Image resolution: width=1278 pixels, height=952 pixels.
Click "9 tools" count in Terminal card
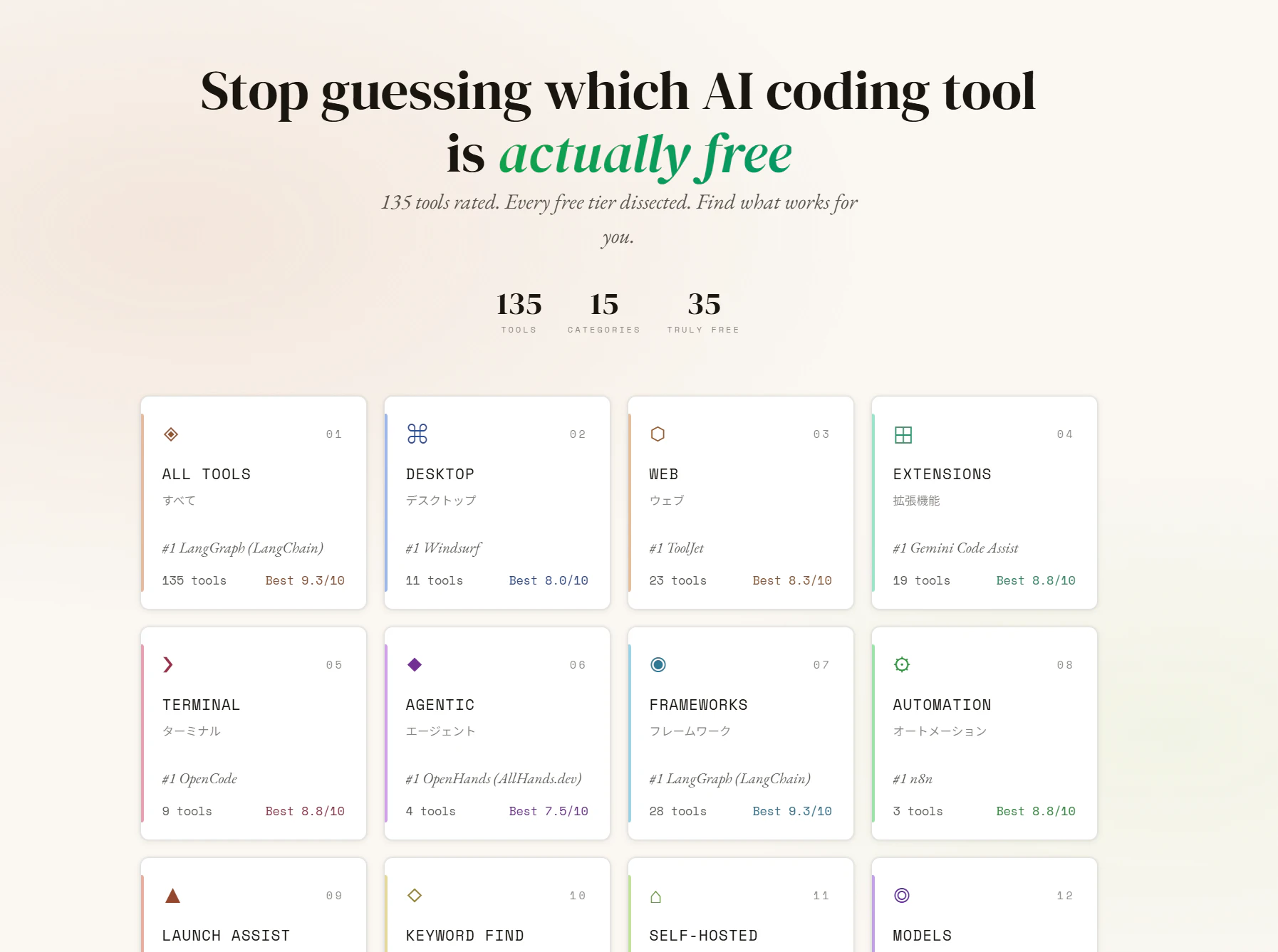[187, 812]
